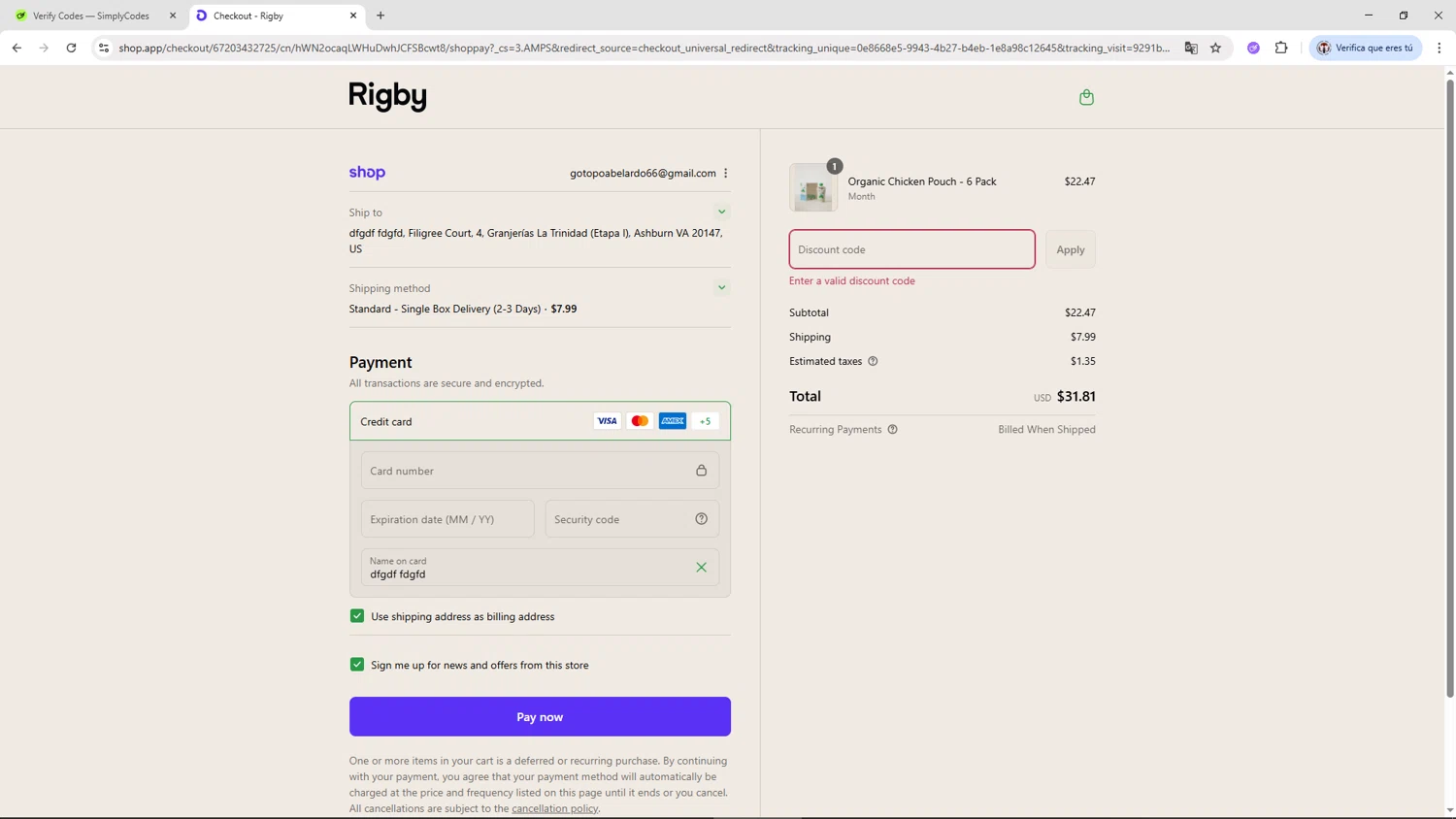The height and width of the screenshot is (819, 1456).
Task: Click the American Express icon
Action: (x=673, y=421)
